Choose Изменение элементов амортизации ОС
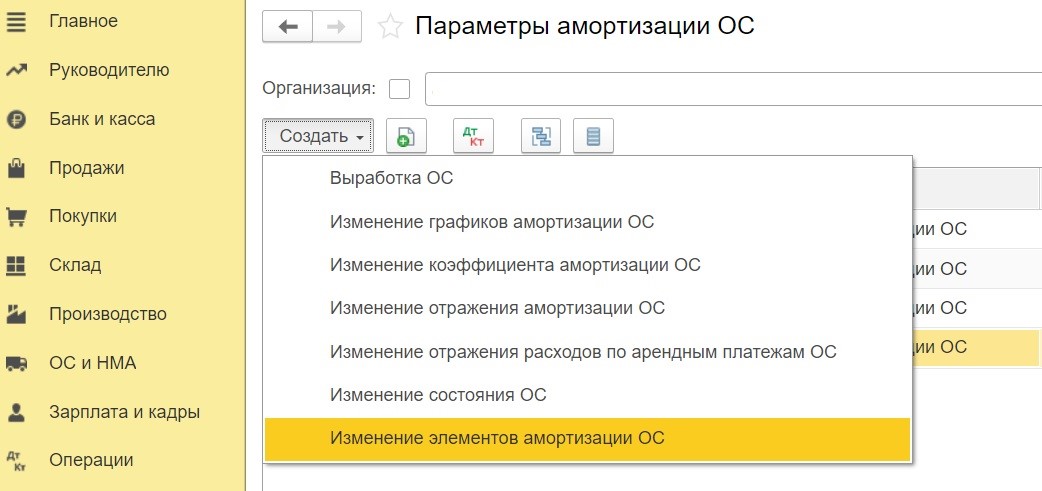The height and width of the screenshot is (491, 1042). [587, 439]
